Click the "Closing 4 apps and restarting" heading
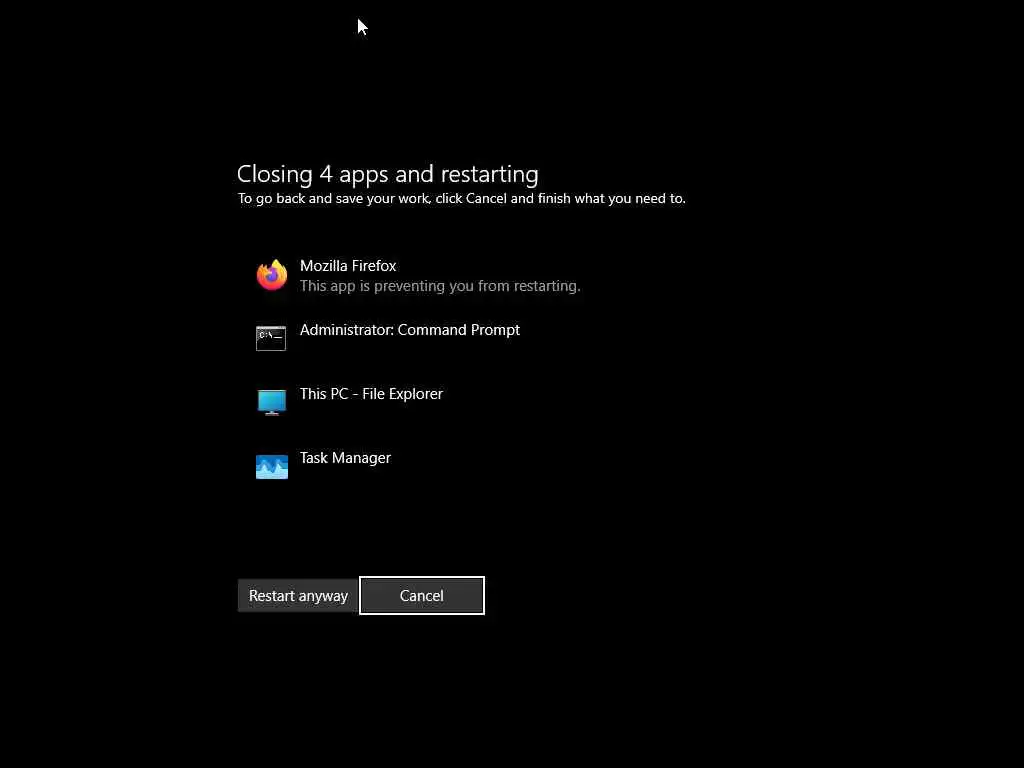Image resolution: width=1024 pixels, height=768 pixels. [388, 174]
